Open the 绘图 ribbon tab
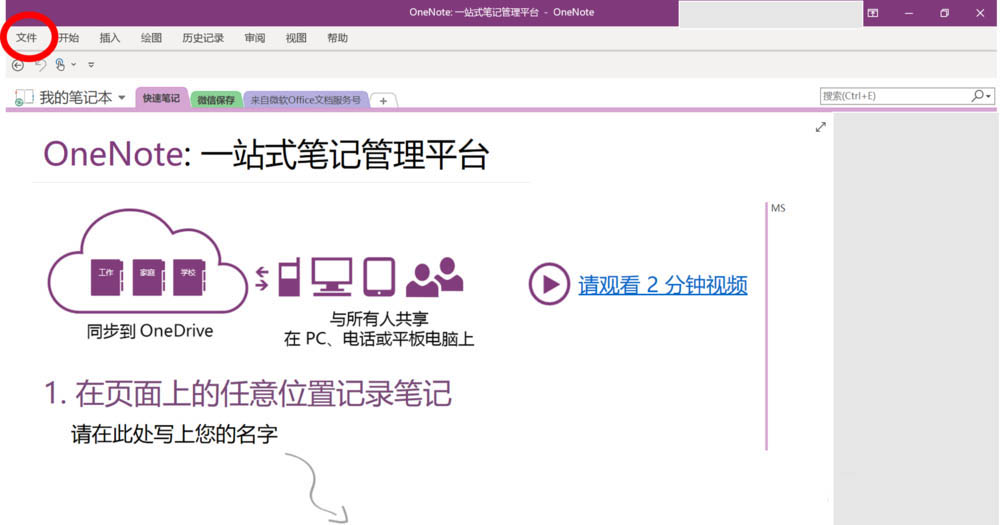 click(151, 38)
